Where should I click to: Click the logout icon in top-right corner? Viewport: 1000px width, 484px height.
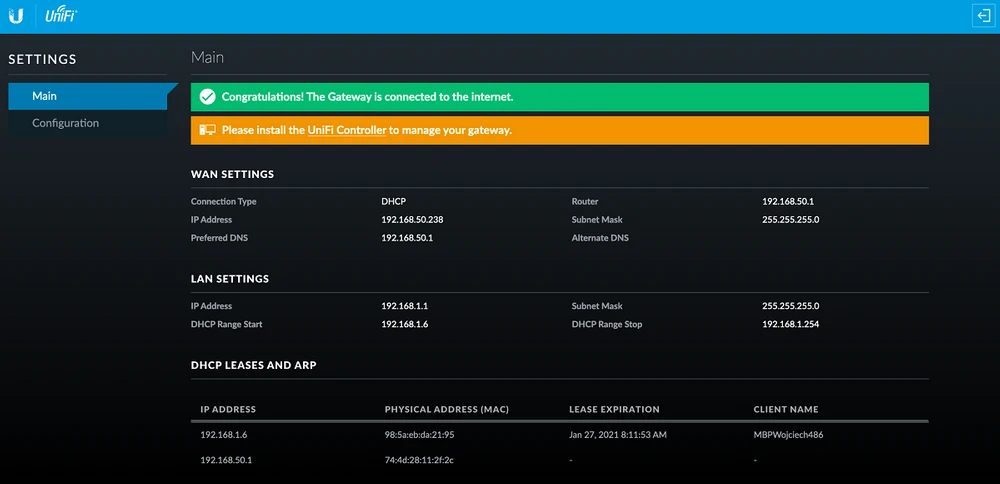tap(981, 15)
